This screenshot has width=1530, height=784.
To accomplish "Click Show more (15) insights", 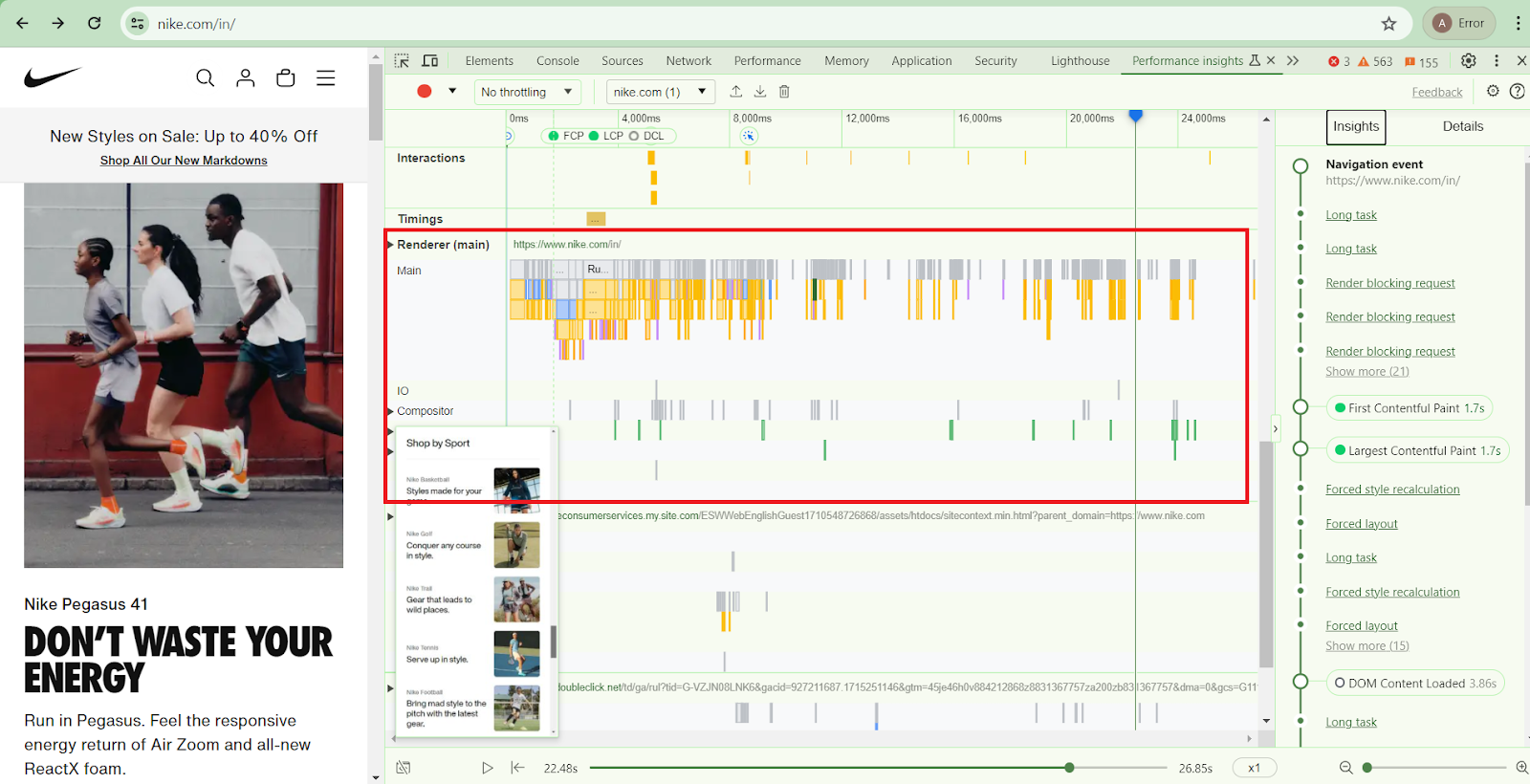I will click(x=1367, y=646).
